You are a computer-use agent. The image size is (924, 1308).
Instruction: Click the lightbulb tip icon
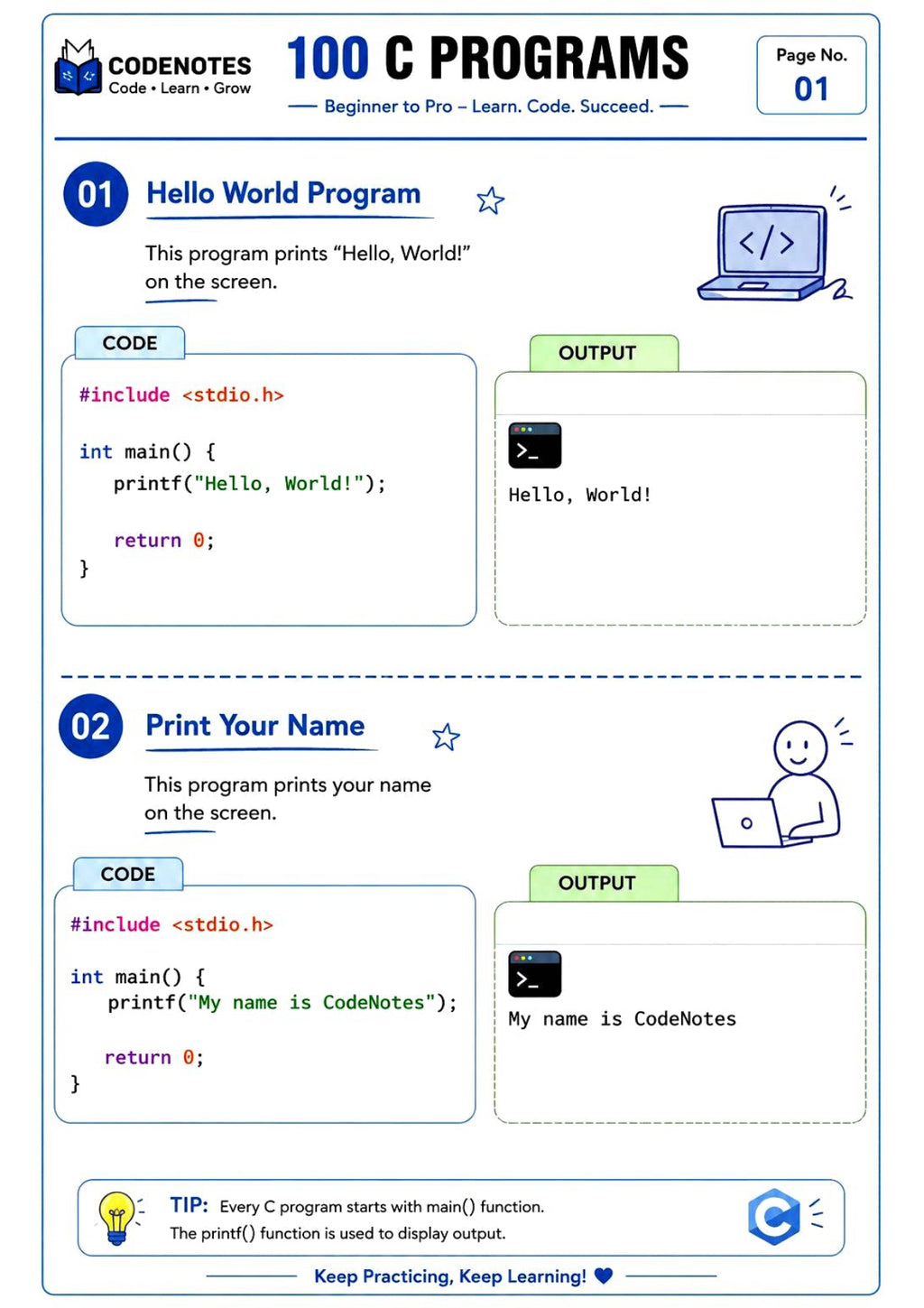[x=118, y=1218]
